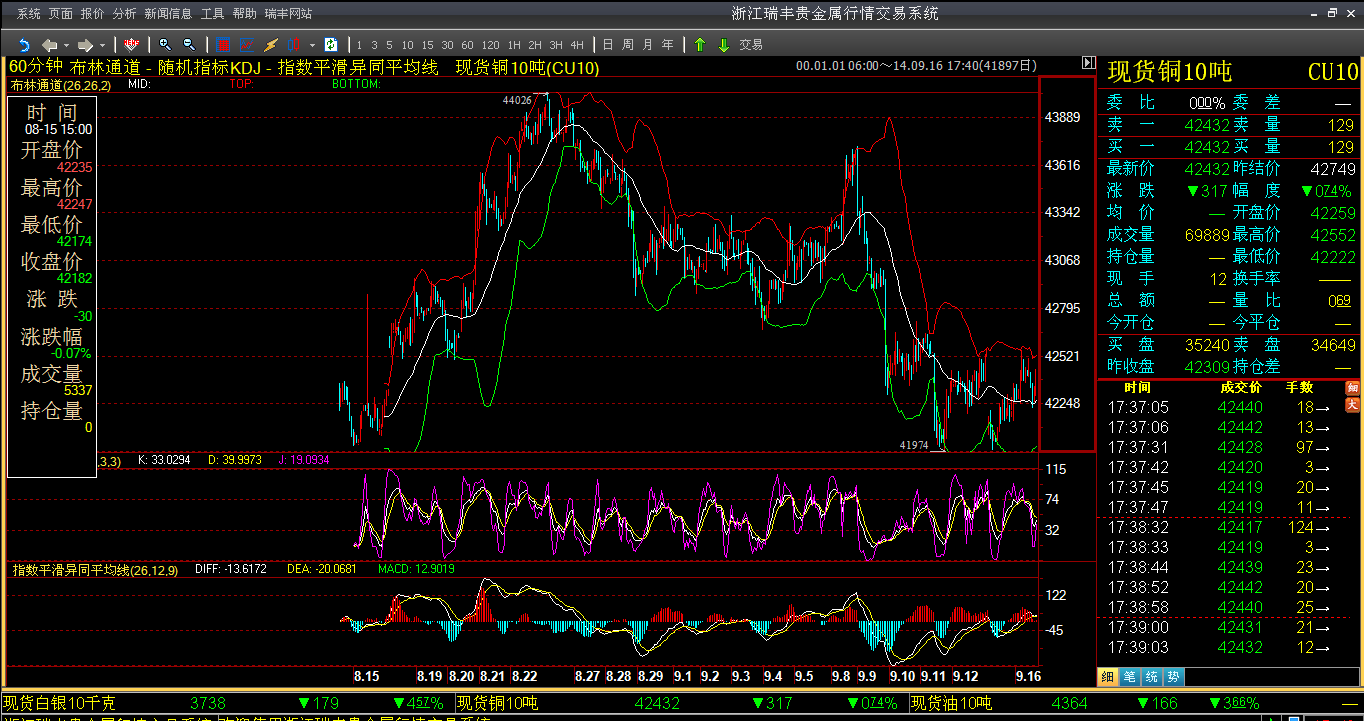Open the 系统 menu
The height and width of the screenshot is (721, 1364).
pyautogui.click(x=29, y=14)
